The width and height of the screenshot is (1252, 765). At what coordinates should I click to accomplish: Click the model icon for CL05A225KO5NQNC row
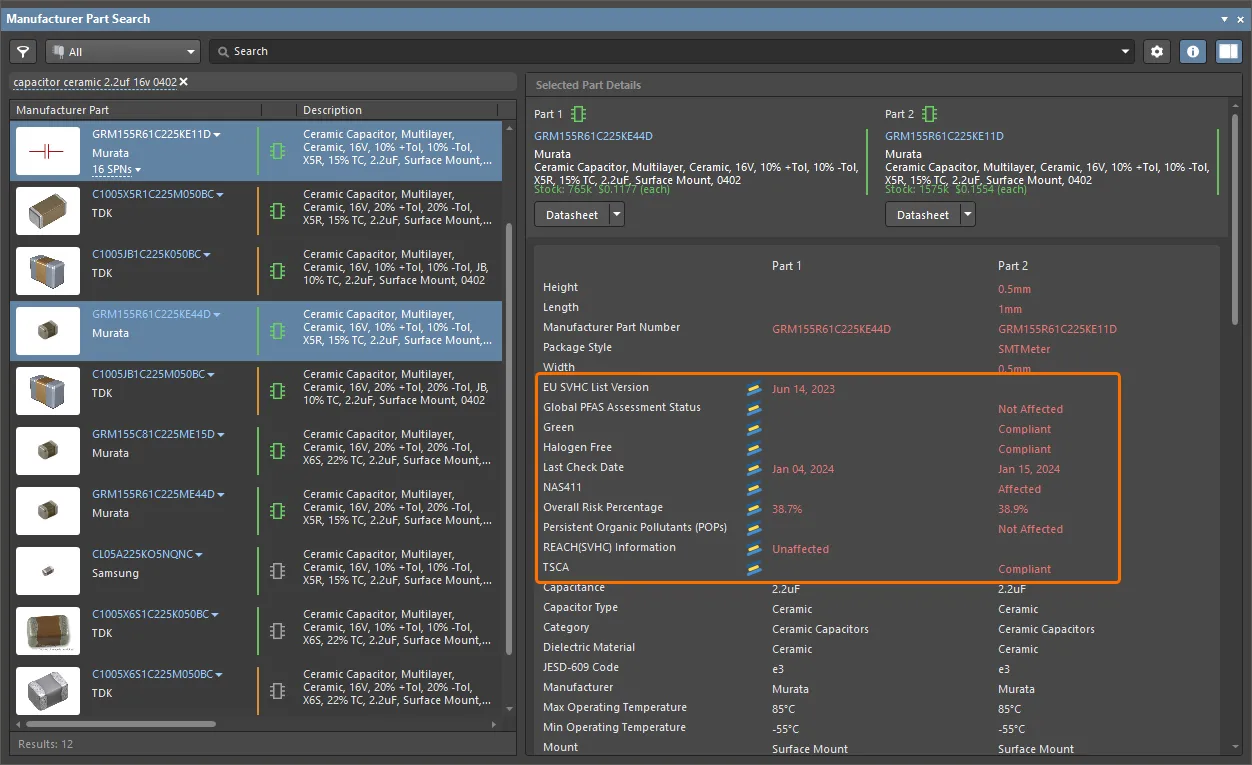pos(278,571)
